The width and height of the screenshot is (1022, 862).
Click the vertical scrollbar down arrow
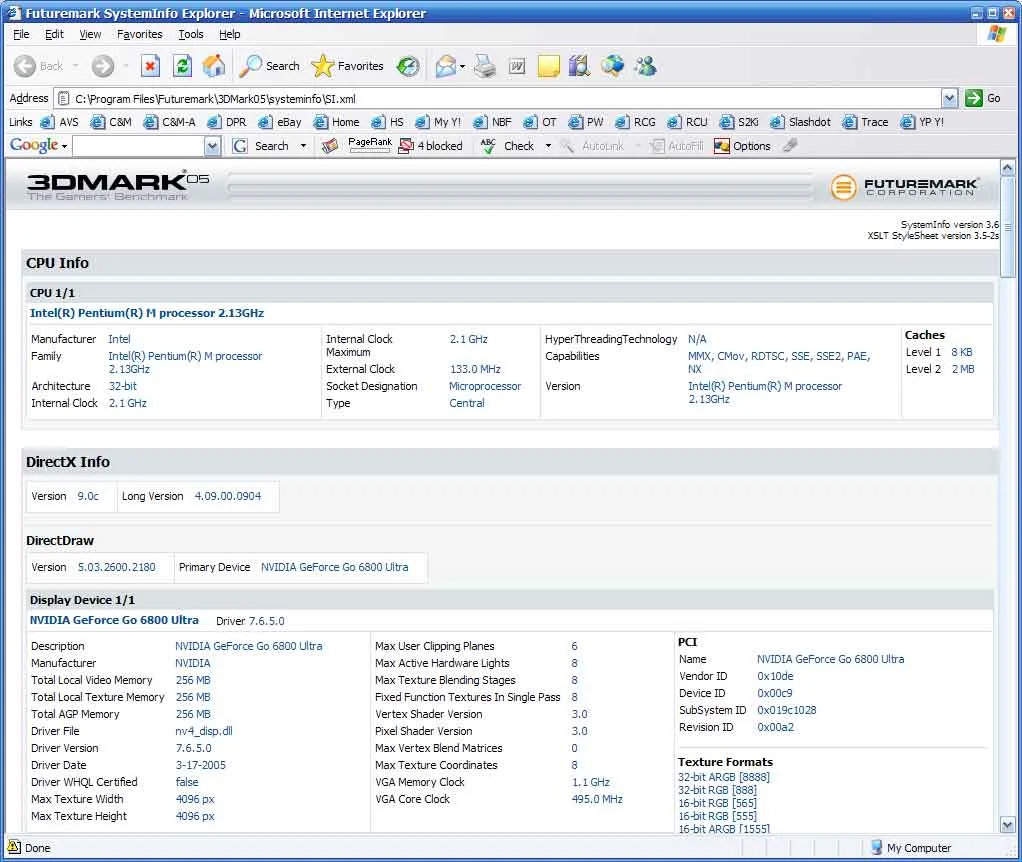(1007, 825)
